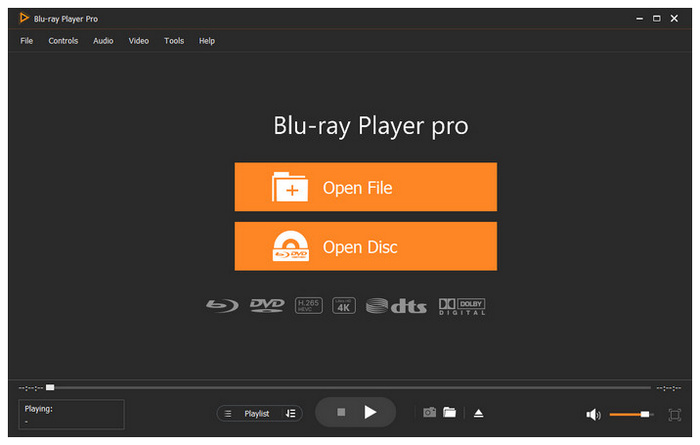
Task: Click the elapsed time display
Action: click(x=31, y=388)
